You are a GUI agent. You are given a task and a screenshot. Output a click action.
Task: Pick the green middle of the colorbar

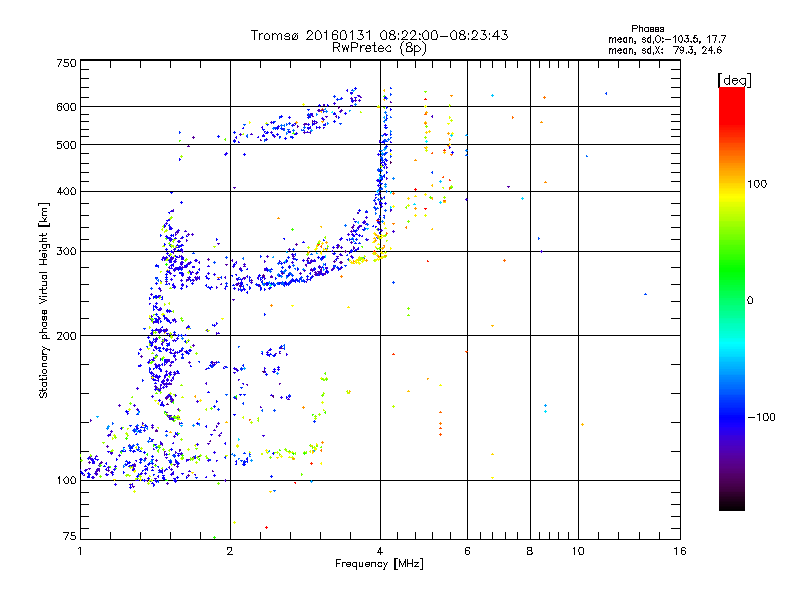pos(731,300)
